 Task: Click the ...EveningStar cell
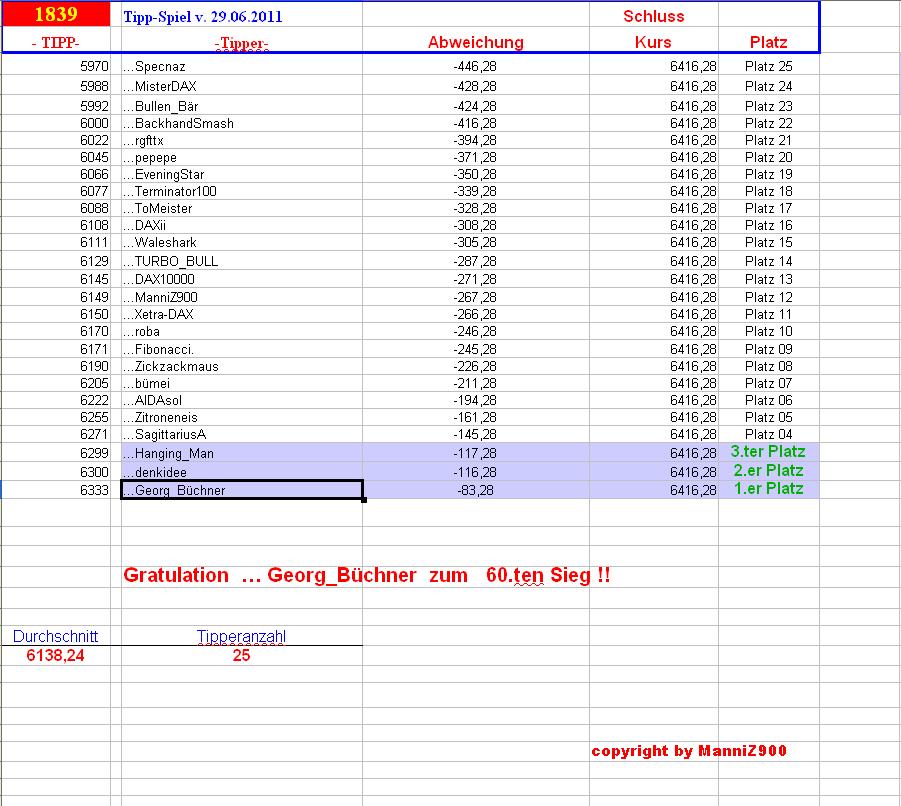click(x=241, y=174)
